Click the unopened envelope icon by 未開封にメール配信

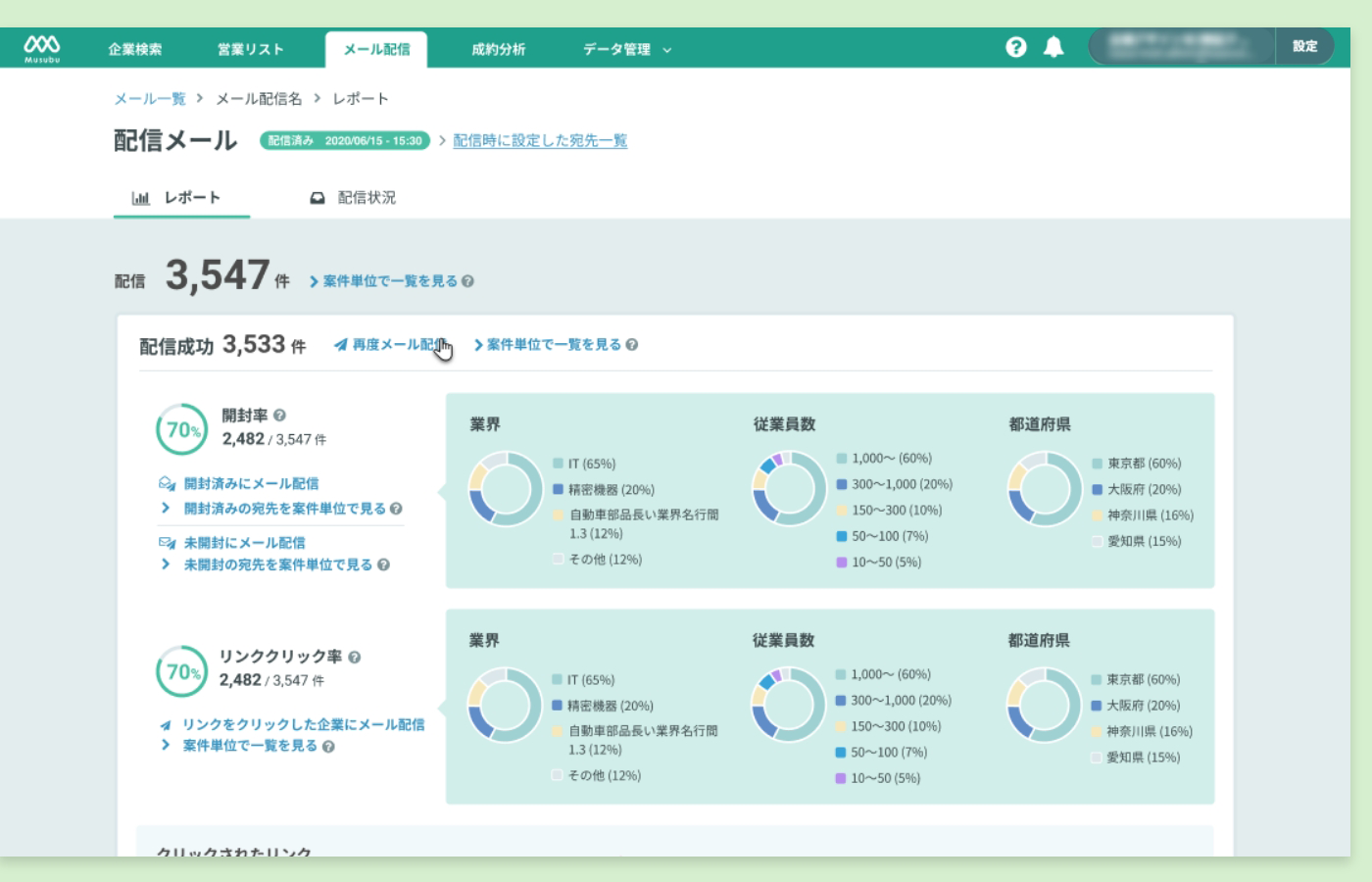(167, 542)
